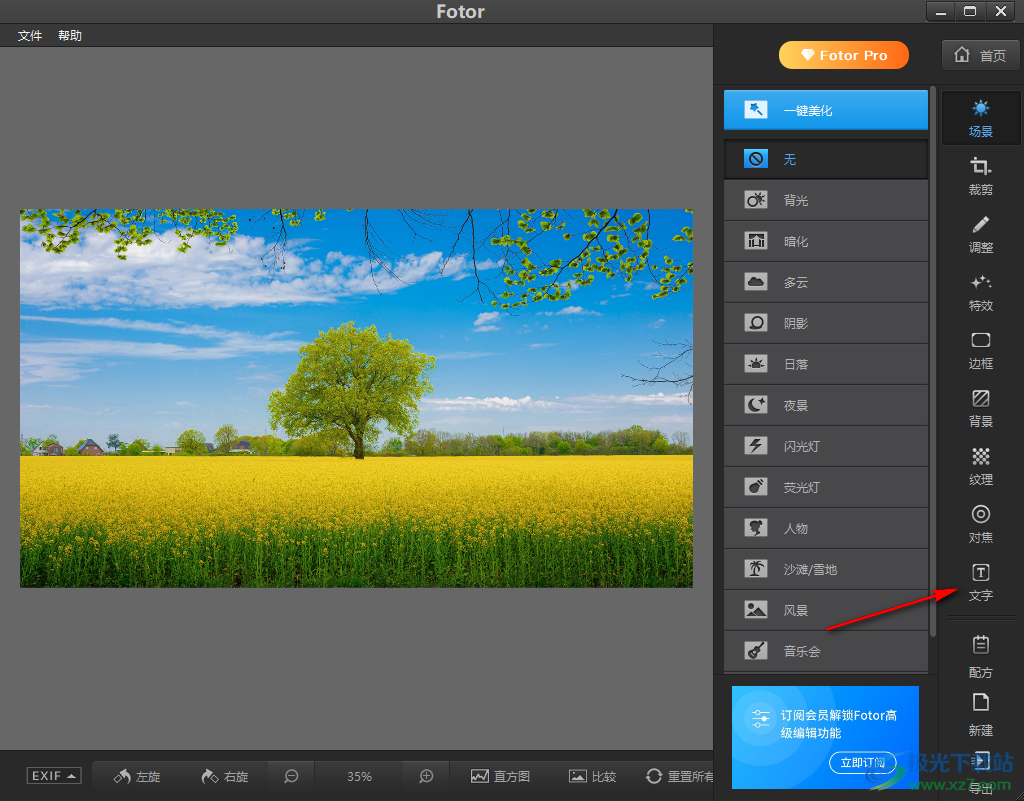Image resolution: width=1024 pixels, height=801 pixels.
Task: Zoom in using plus magnifier
Action: [426, 776]
